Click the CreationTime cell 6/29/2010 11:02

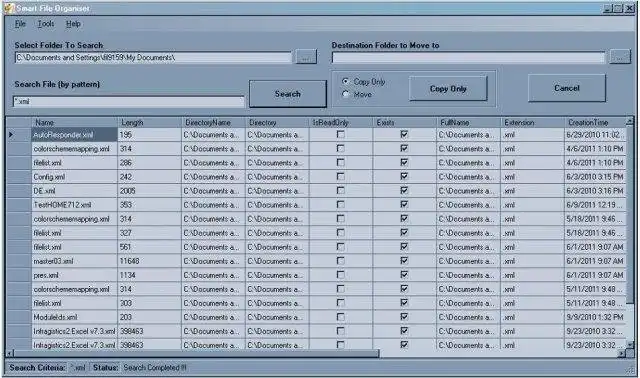(595, 135)
